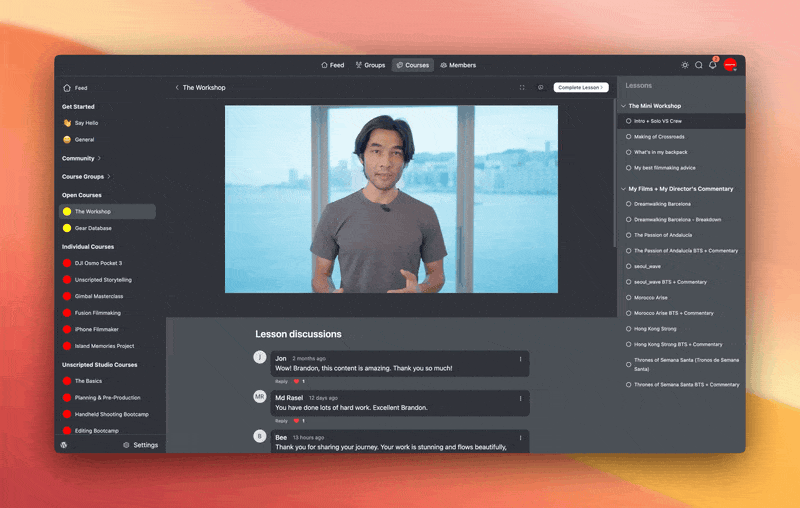Click the red icon next to Gimbal Masterclass

pyautogui.click(x=67, y=296)
